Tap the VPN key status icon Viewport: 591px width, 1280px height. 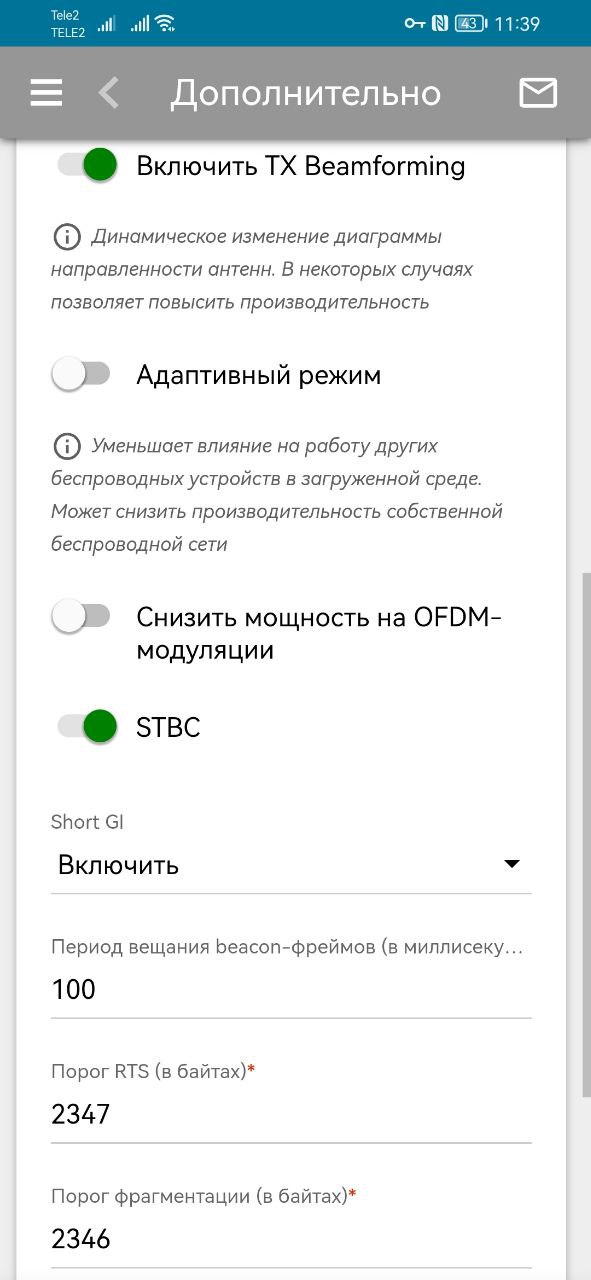pyautogui.click(x=415, y=23)
